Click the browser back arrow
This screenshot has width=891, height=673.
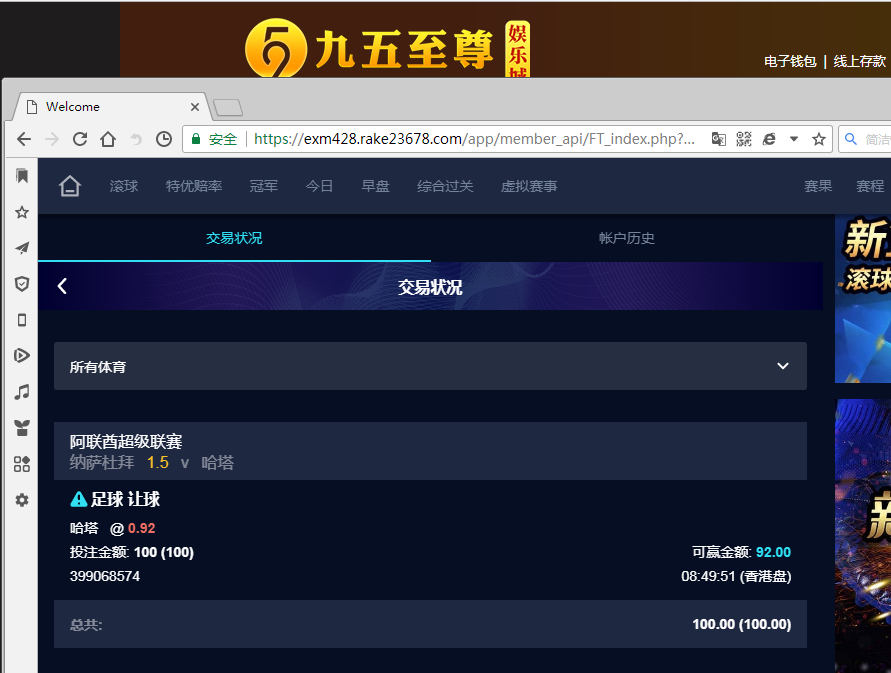pyautogui.click(x=24, y=139)
